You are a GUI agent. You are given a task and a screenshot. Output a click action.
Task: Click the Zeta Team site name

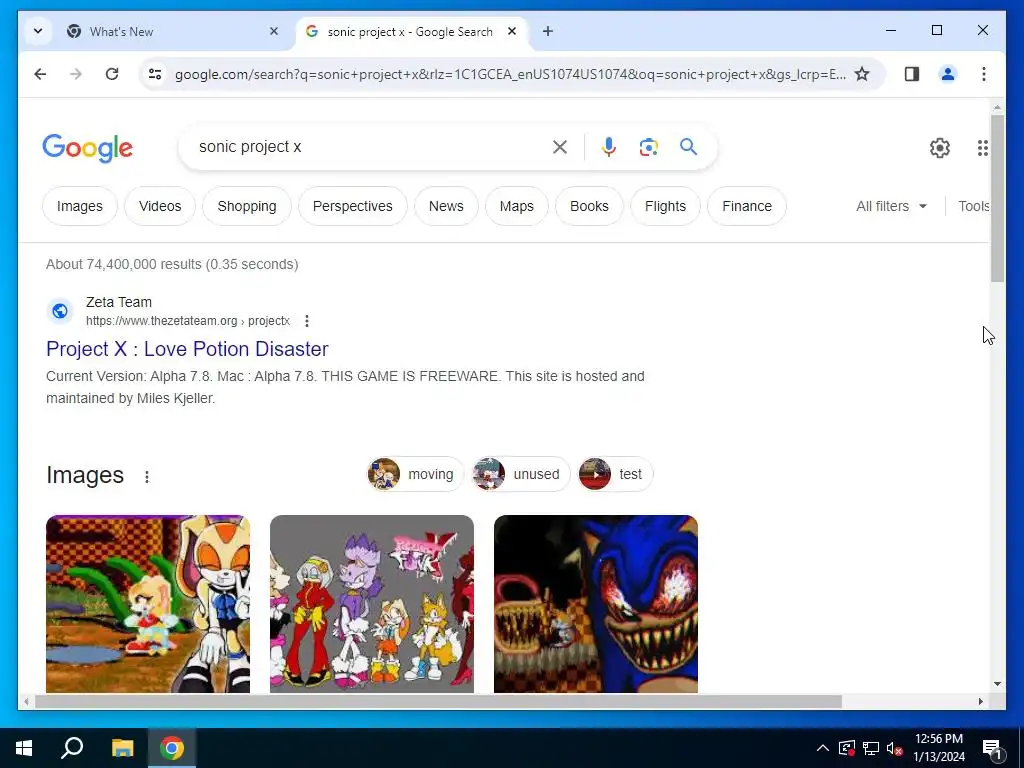[x=119, y=302]
